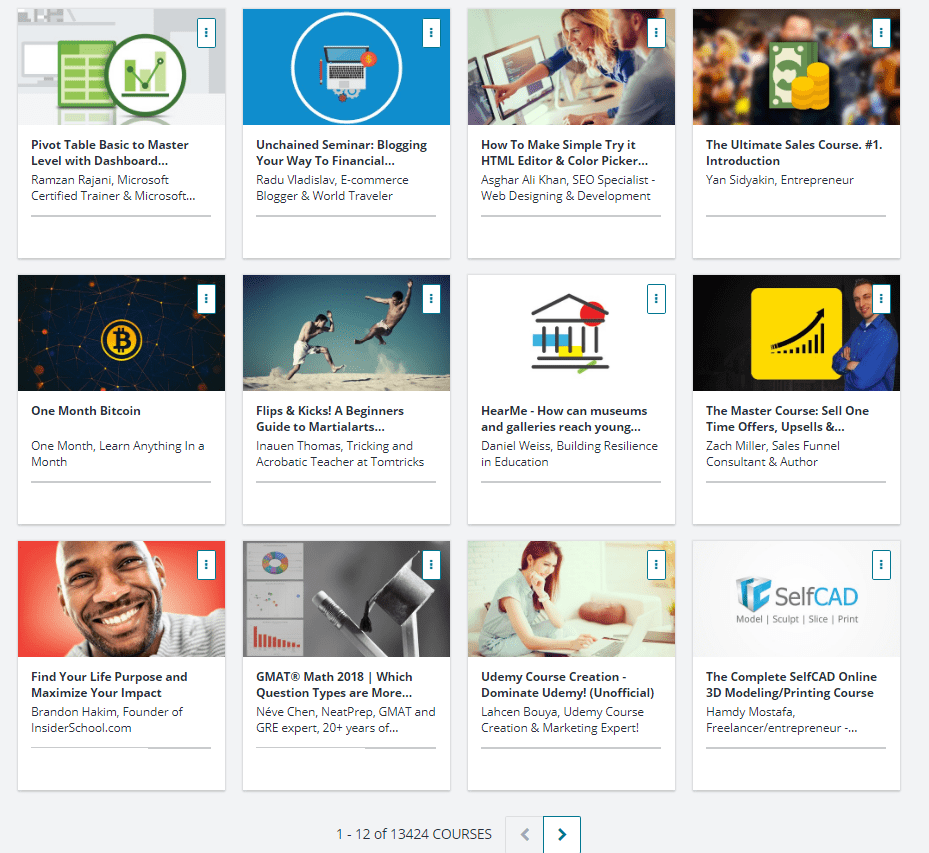Click kebab menu on Flips & Kicks card
The width and height of the screenshot is (929, 853).
click(x=431, y=298)
